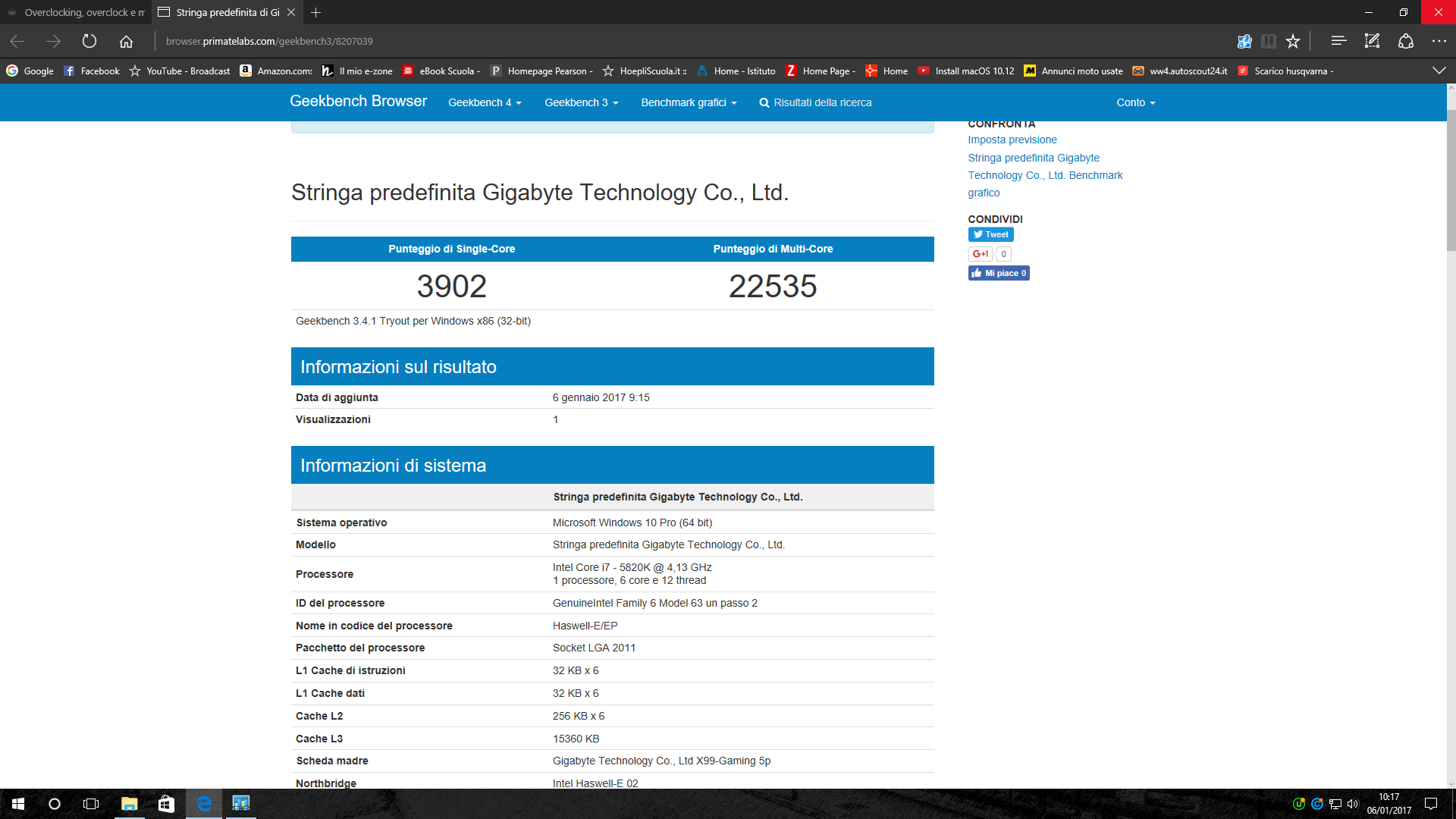
Task: Click the address bar URL
Action: tap(269, 42)
